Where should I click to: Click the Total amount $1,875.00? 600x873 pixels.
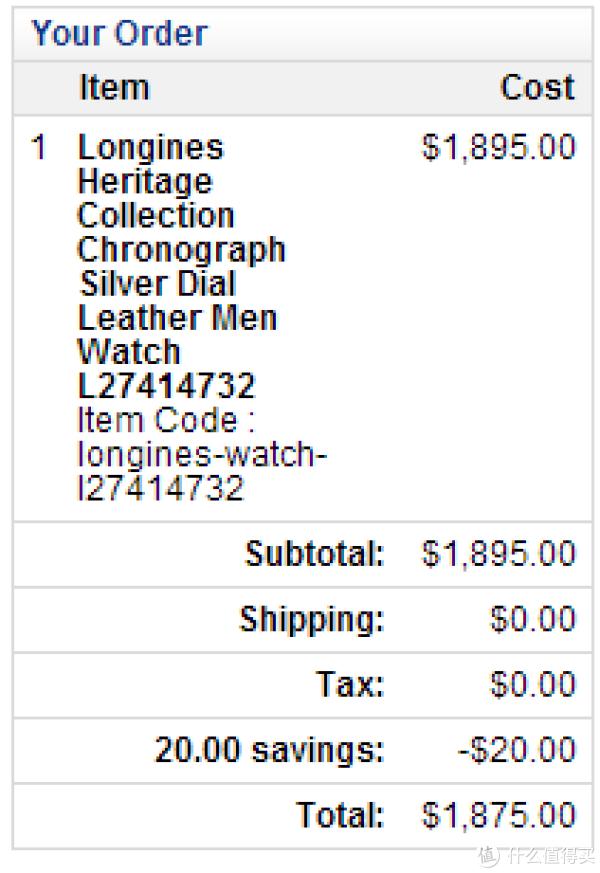click(499, 815)
